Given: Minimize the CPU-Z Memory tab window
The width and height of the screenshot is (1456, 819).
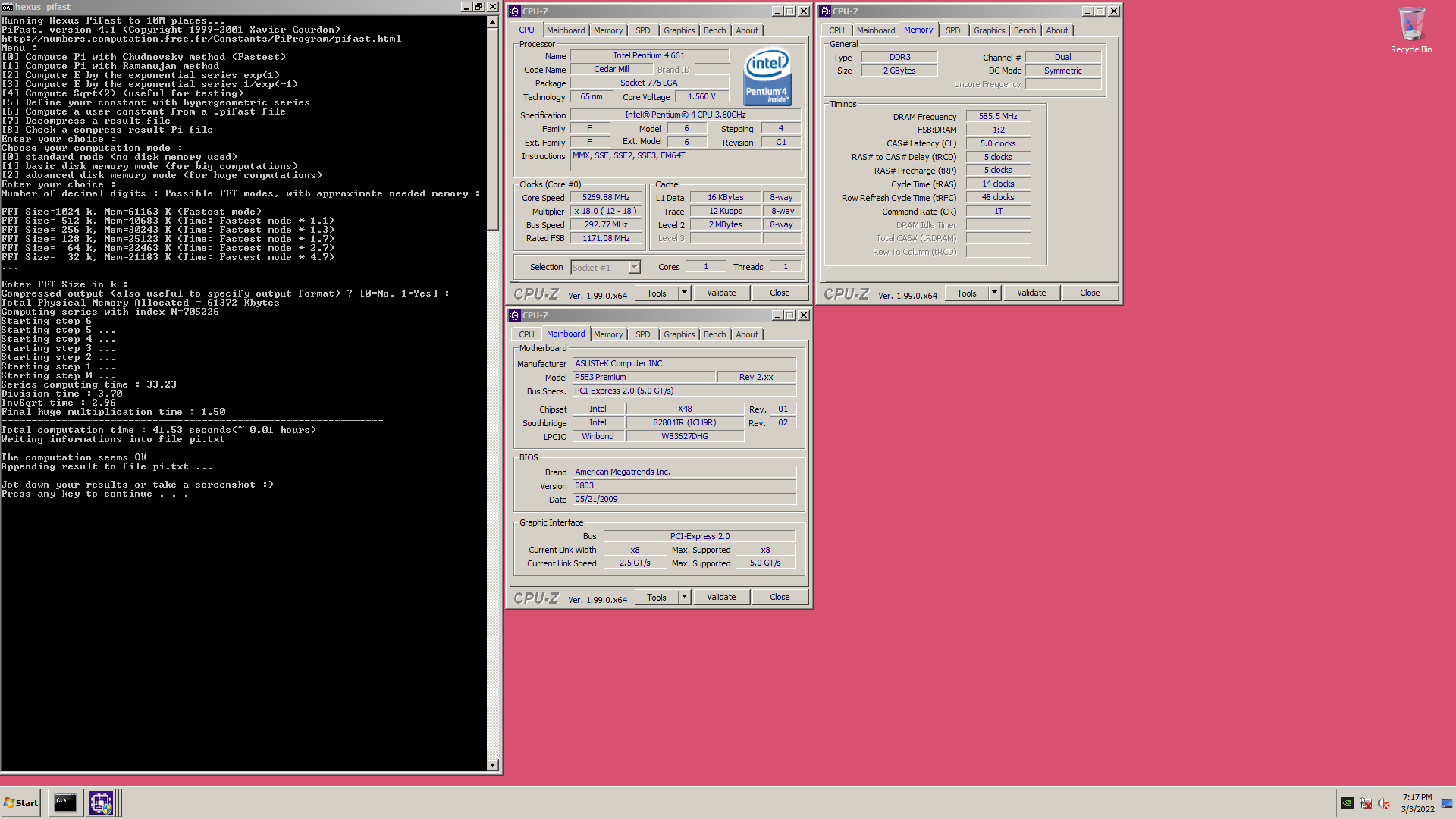Looking at the screenshot, I should [x=1087, y=11].
